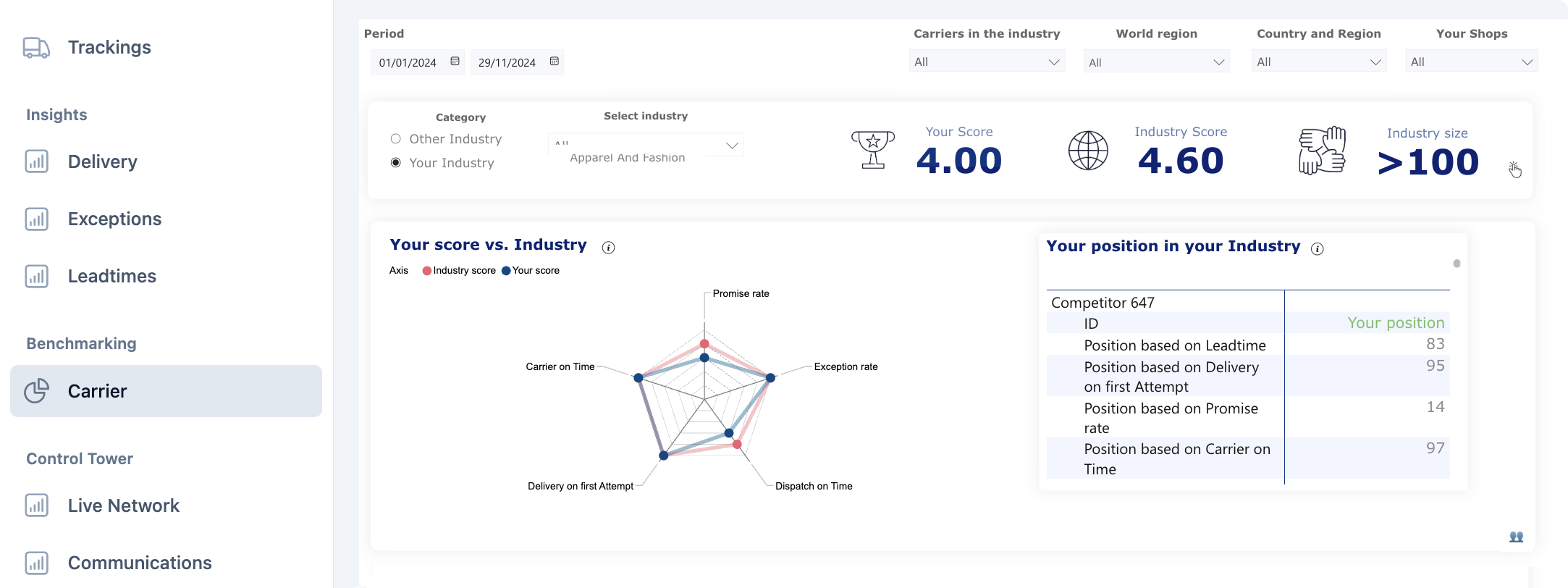Select the Other Industry radio button

(396, 139)
